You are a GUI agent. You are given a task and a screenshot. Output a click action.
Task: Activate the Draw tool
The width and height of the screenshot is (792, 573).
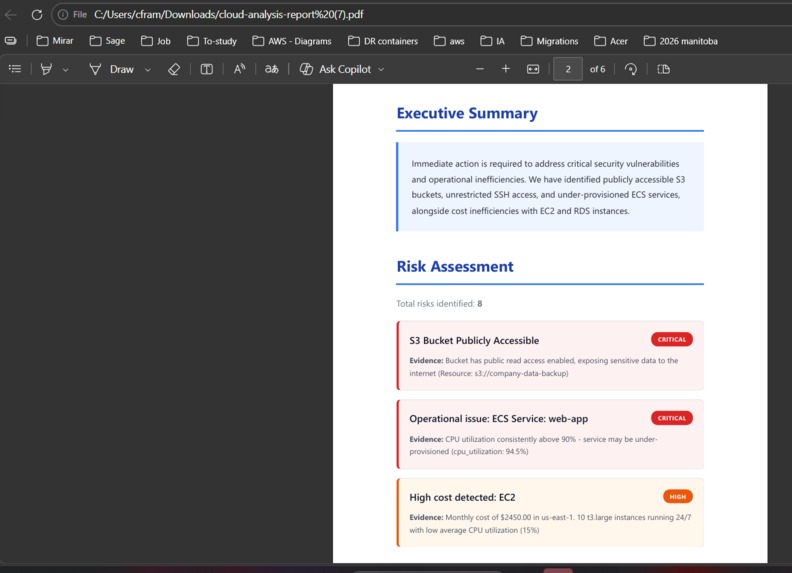click(112, 69)
